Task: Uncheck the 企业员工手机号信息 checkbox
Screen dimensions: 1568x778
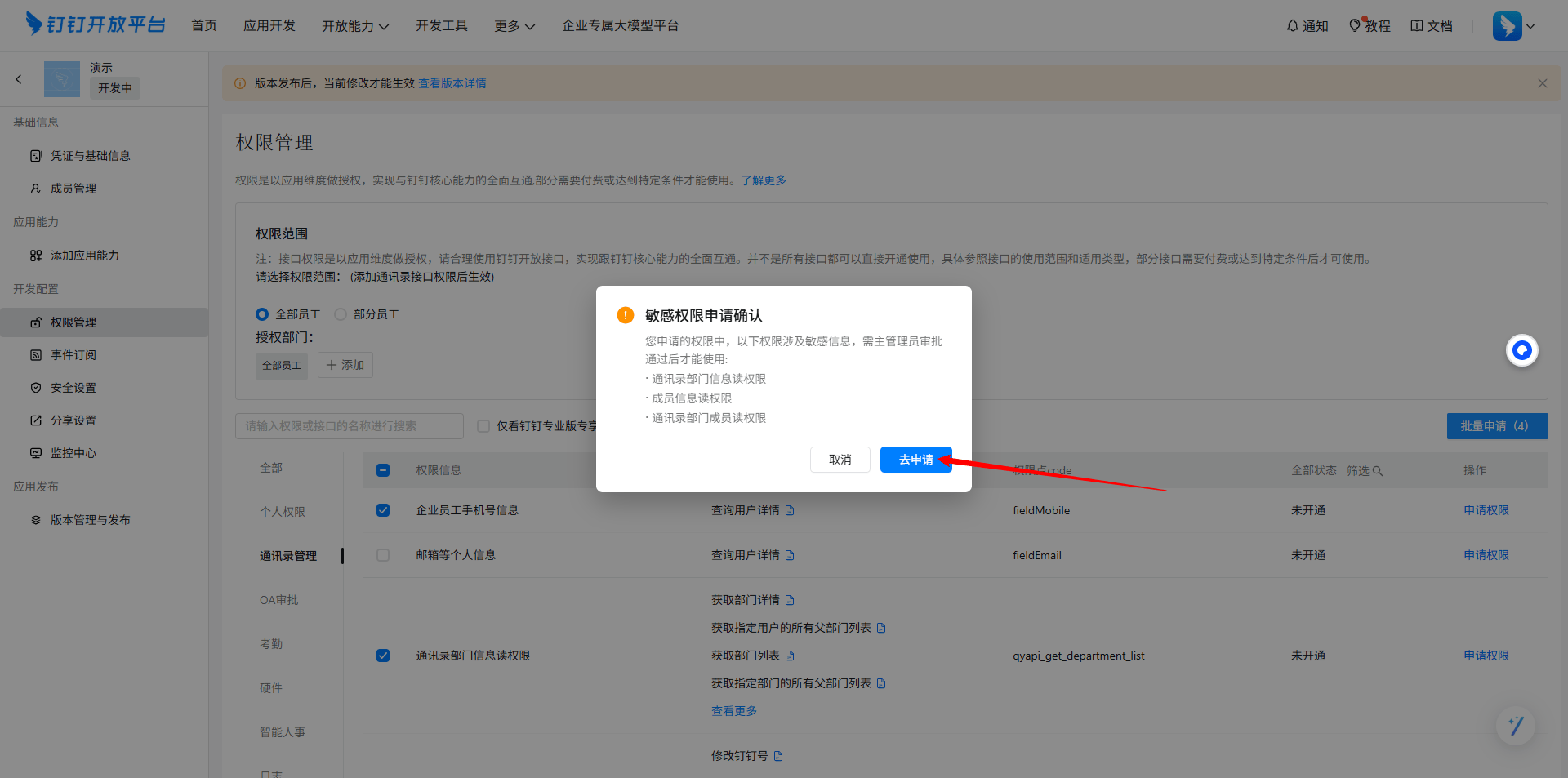Action: tap(383, 510)
